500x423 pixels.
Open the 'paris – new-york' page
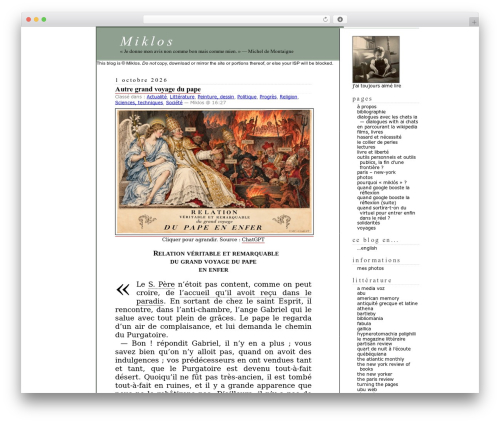pos(376,172)
